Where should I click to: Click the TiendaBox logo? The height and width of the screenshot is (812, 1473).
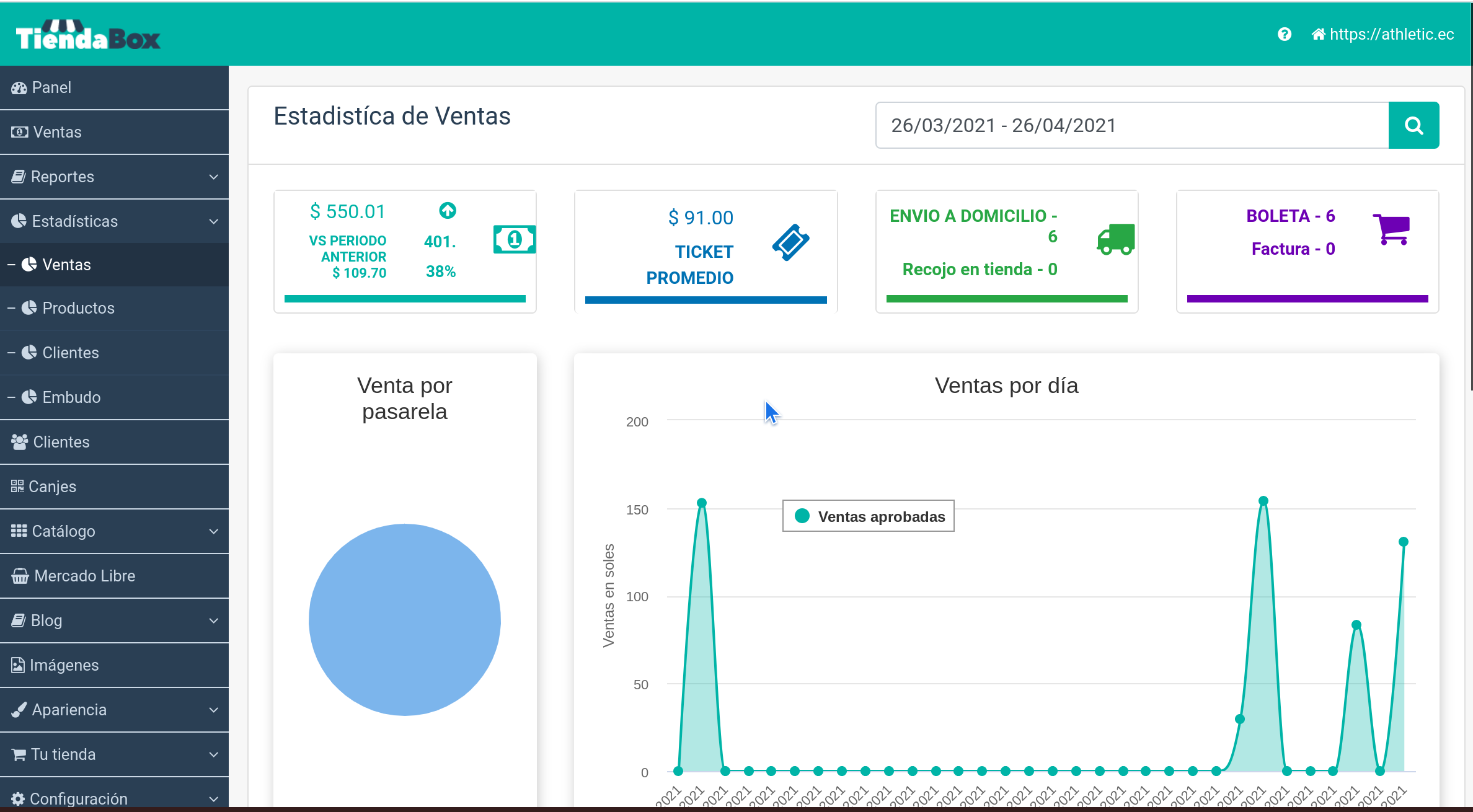[x=88, y=35]
